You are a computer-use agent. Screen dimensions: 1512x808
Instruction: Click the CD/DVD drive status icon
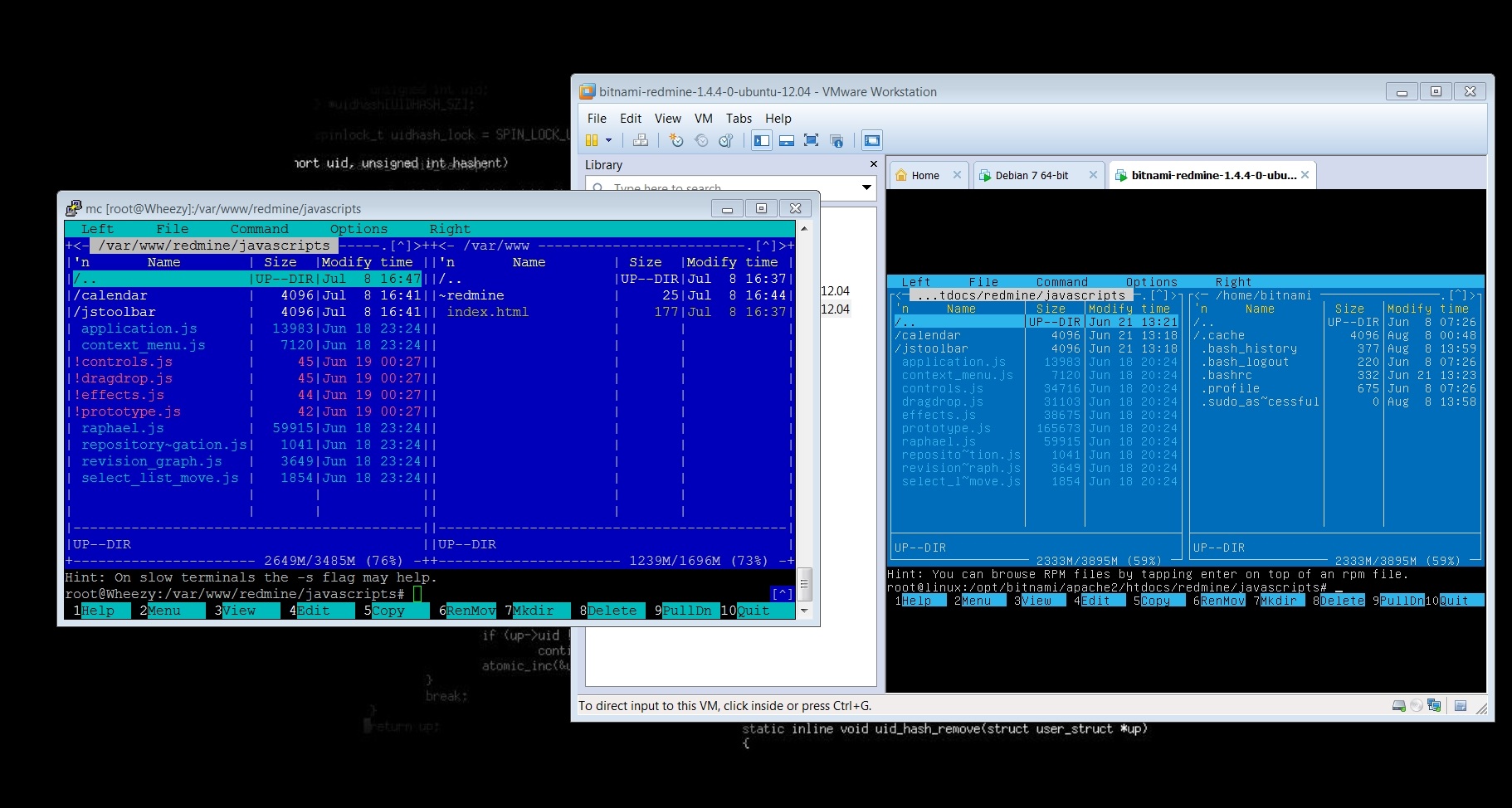[1417, 706]
